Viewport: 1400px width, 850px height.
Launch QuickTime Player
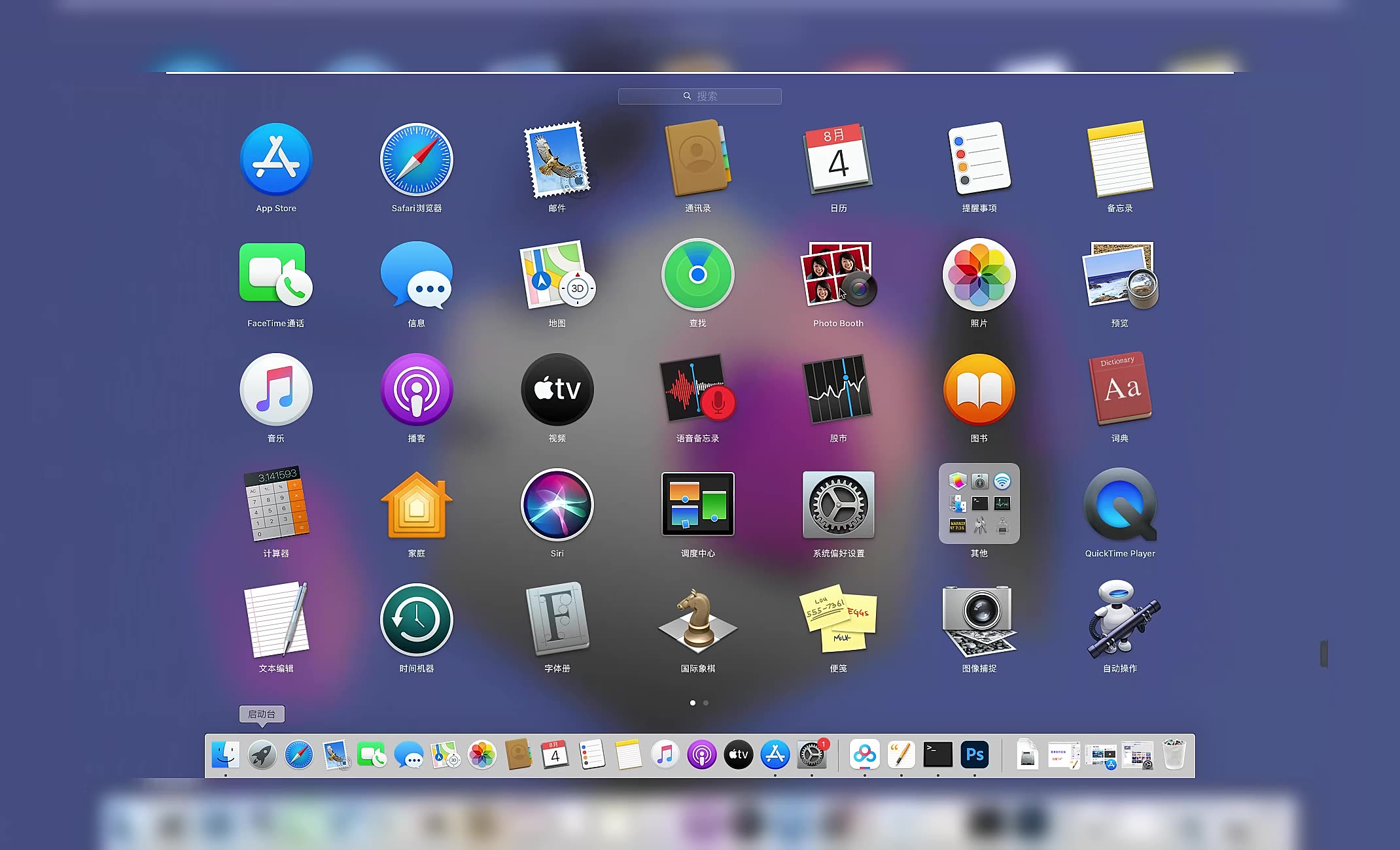pos(1120,505)
